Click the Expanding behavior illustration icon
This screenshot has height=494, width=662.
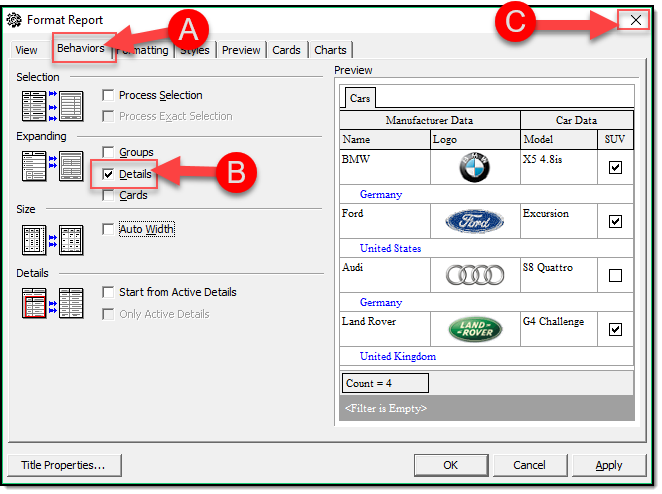52,166
